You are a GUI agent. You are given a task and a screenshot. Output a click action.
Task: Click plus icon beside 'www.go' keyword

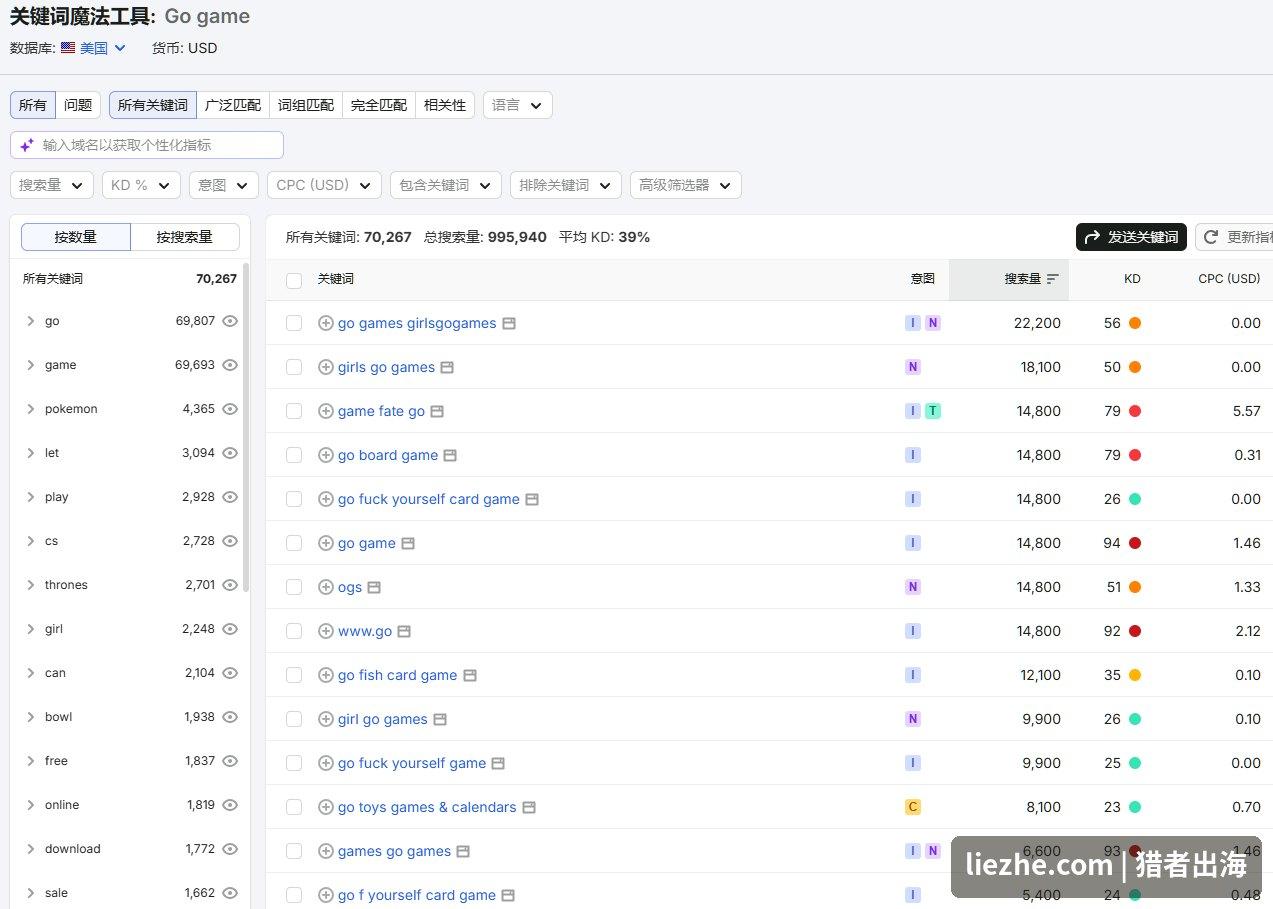(x=325, y=631)
